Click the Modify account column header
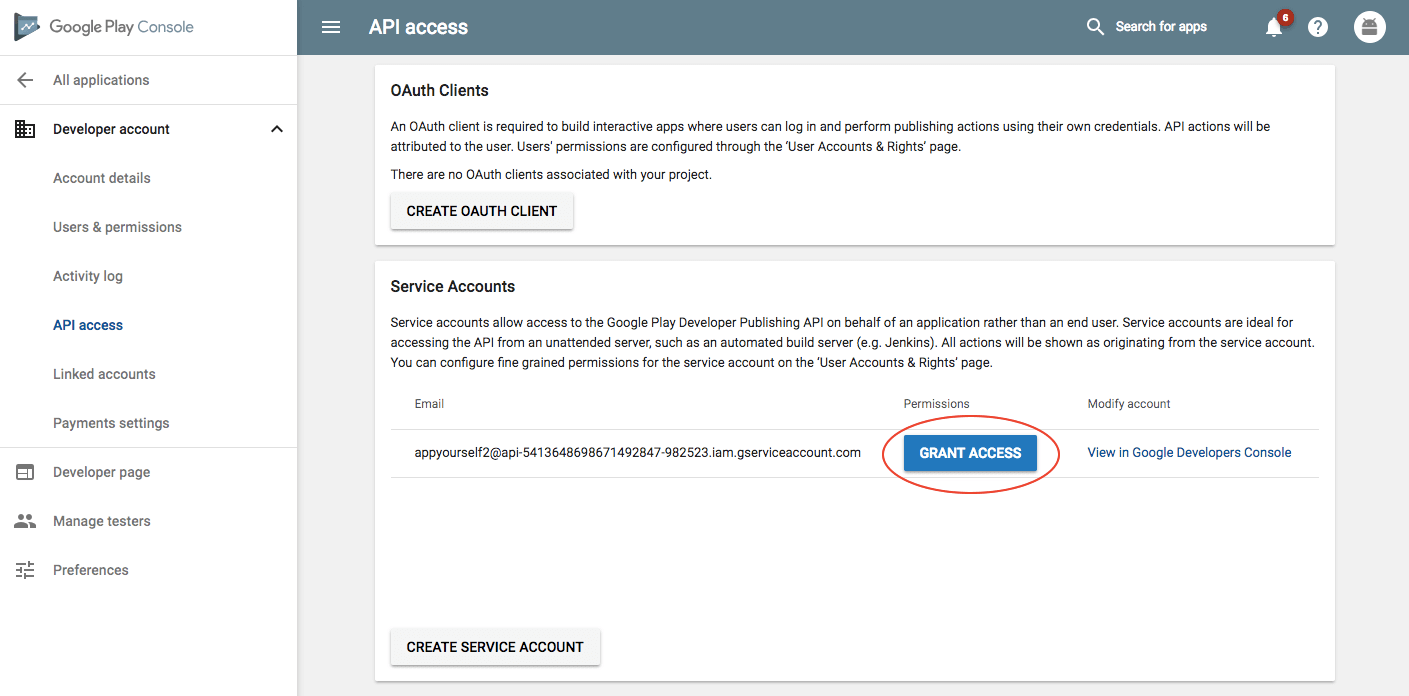1409x696 pixels. point(1129,404)
